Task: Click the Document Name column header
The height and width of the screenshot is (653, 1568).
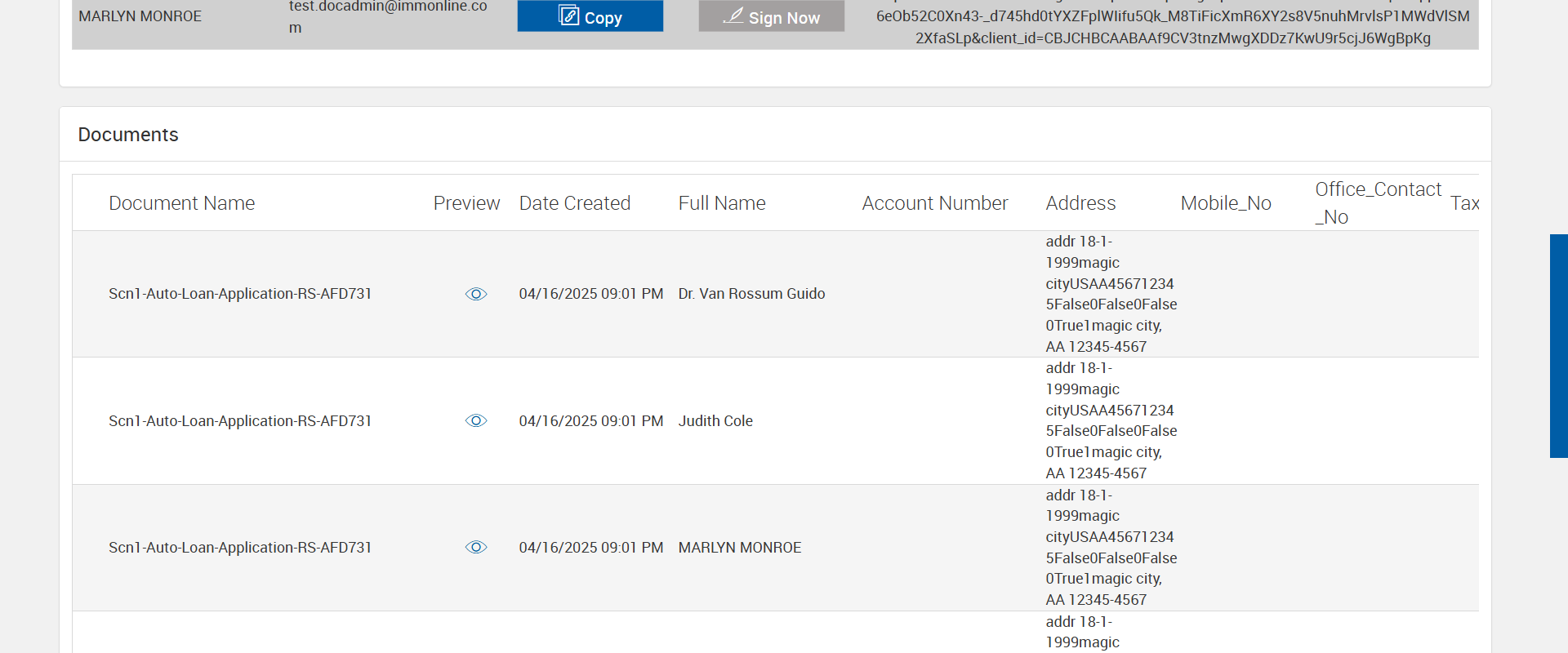Action: pos(182,203)
